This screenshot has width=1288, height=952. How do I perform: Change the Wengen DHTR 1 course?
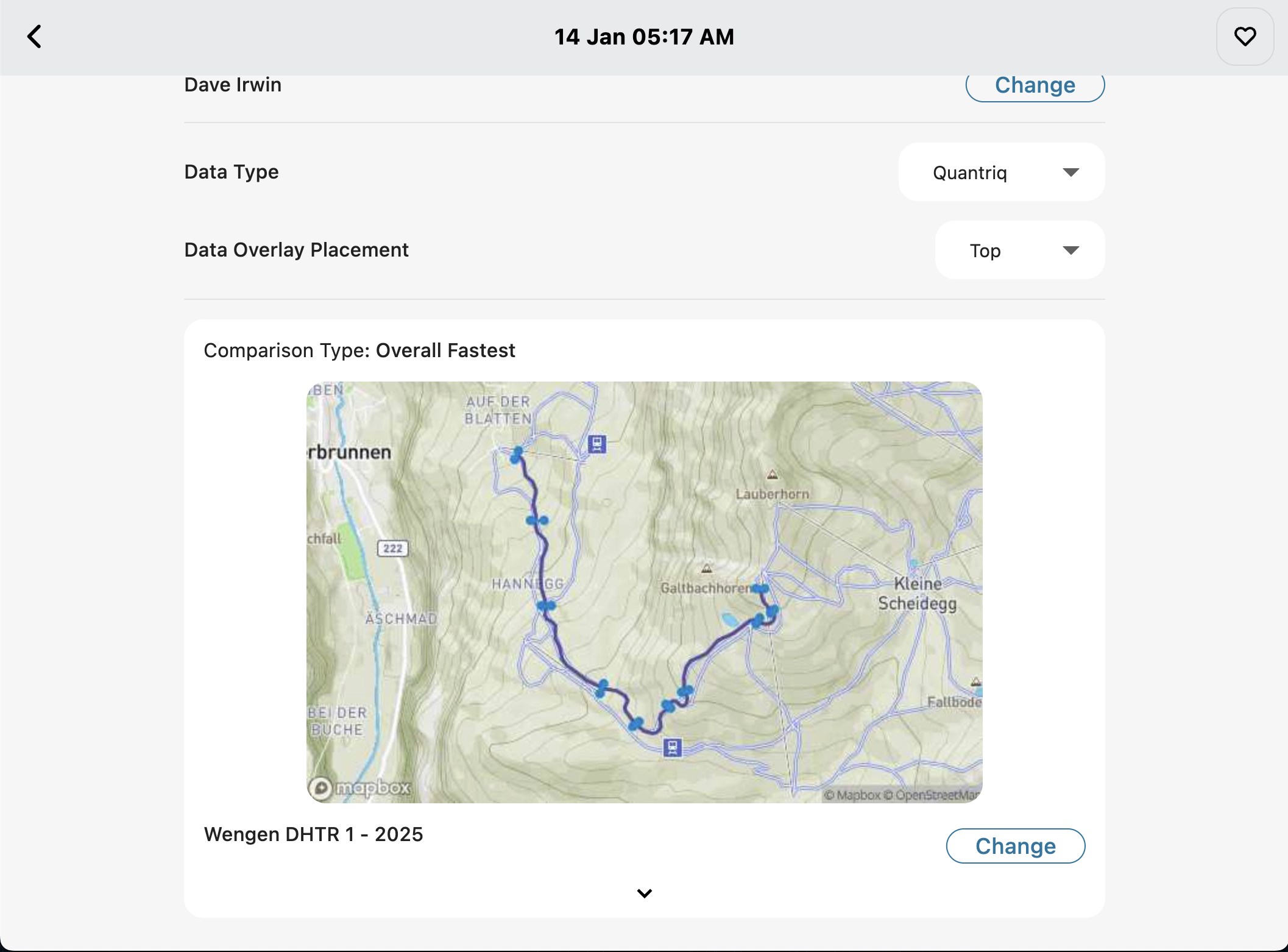coord(1015,846)
